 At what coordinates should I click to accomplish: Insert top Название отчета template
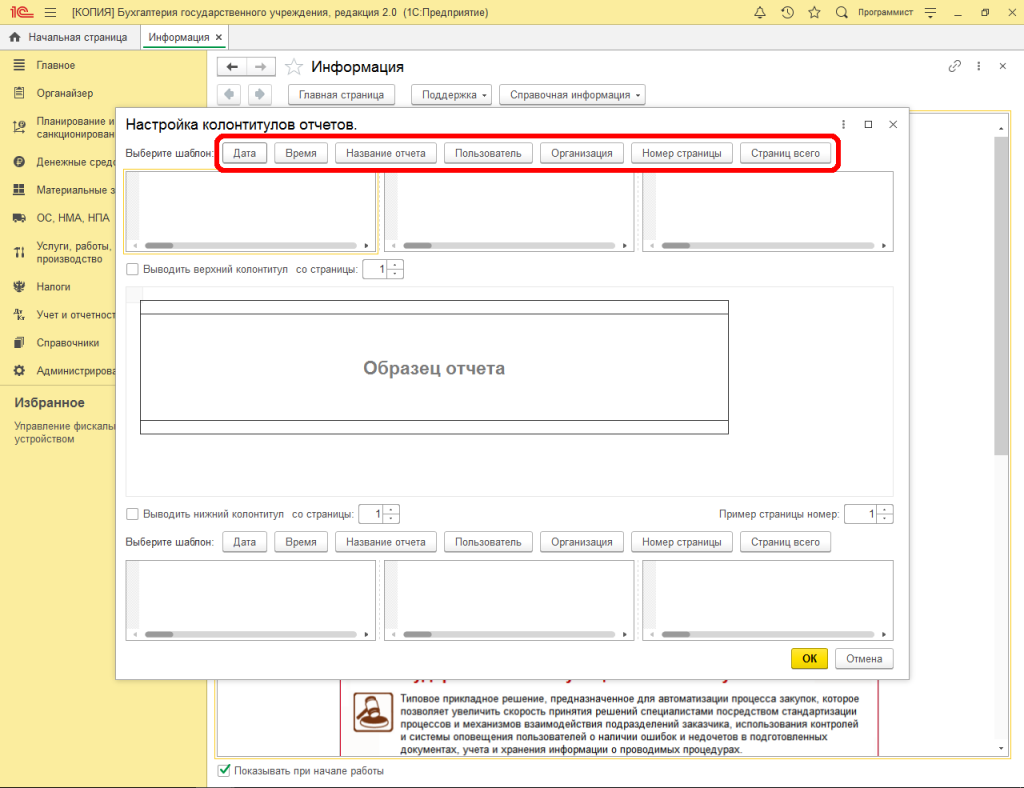385,154
